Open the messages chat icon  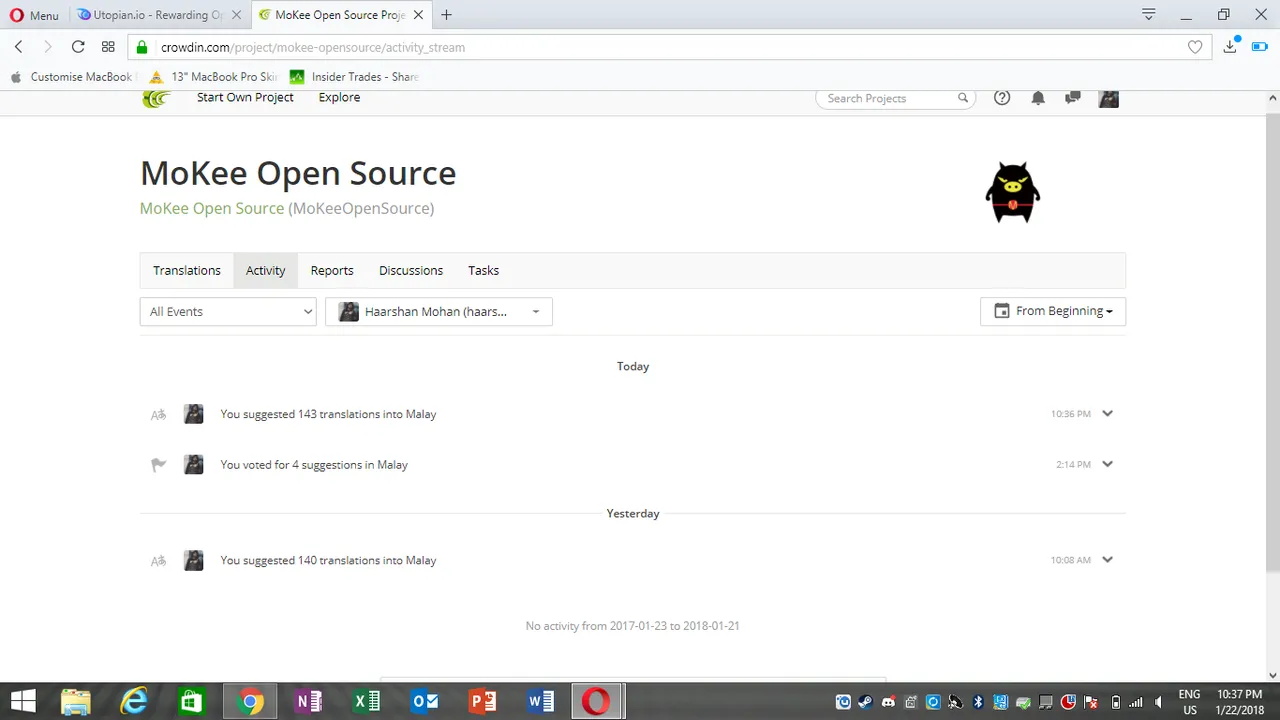[x=1073, y=98]
